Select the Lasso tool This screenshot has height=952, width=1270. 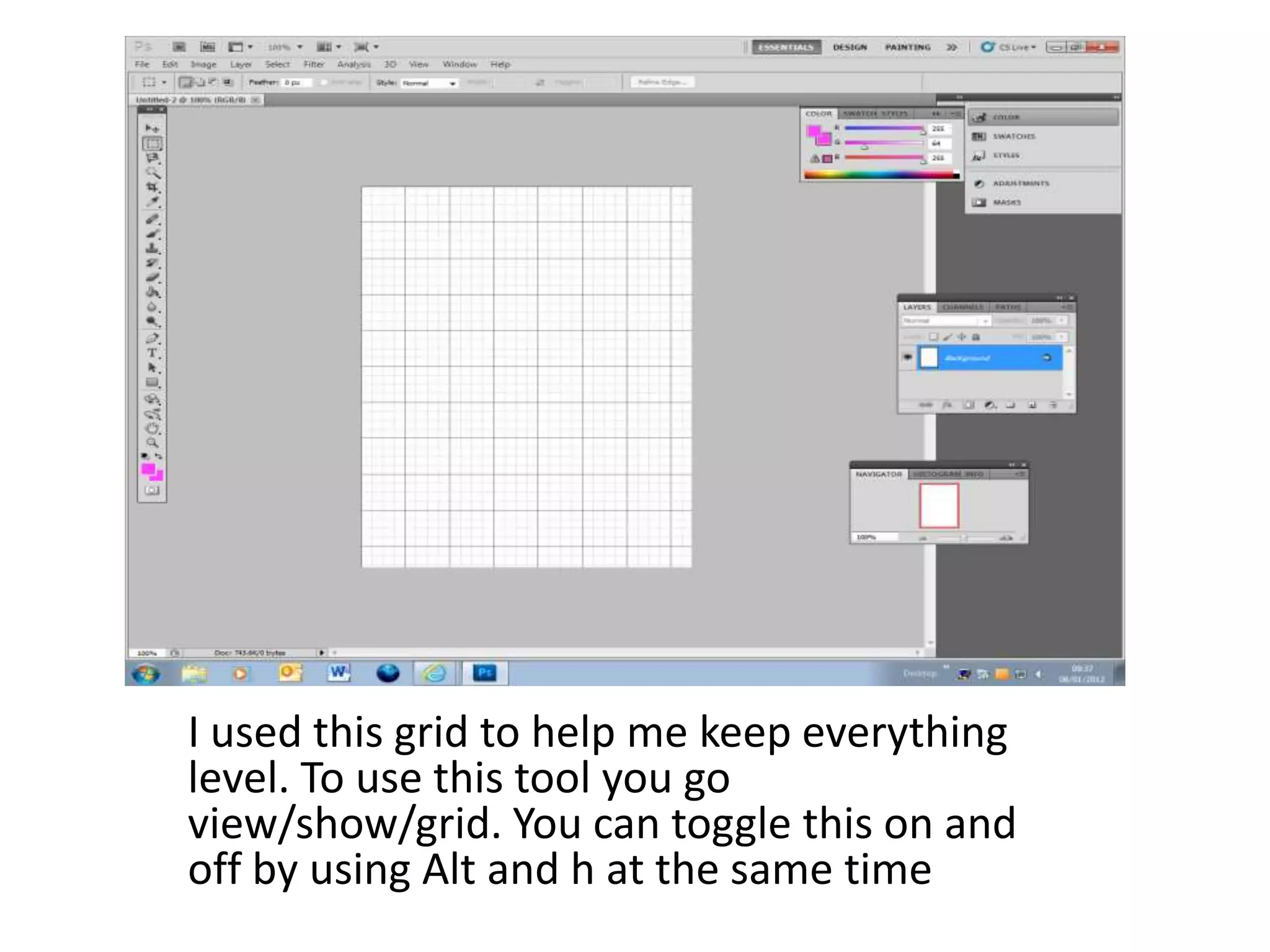pos(152,158)
